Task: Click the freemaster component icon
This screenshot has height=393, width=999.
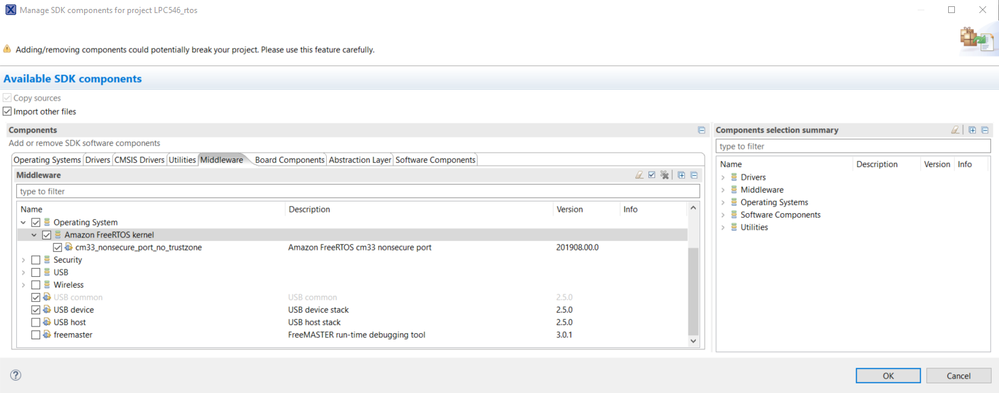Action: point(47,334)
